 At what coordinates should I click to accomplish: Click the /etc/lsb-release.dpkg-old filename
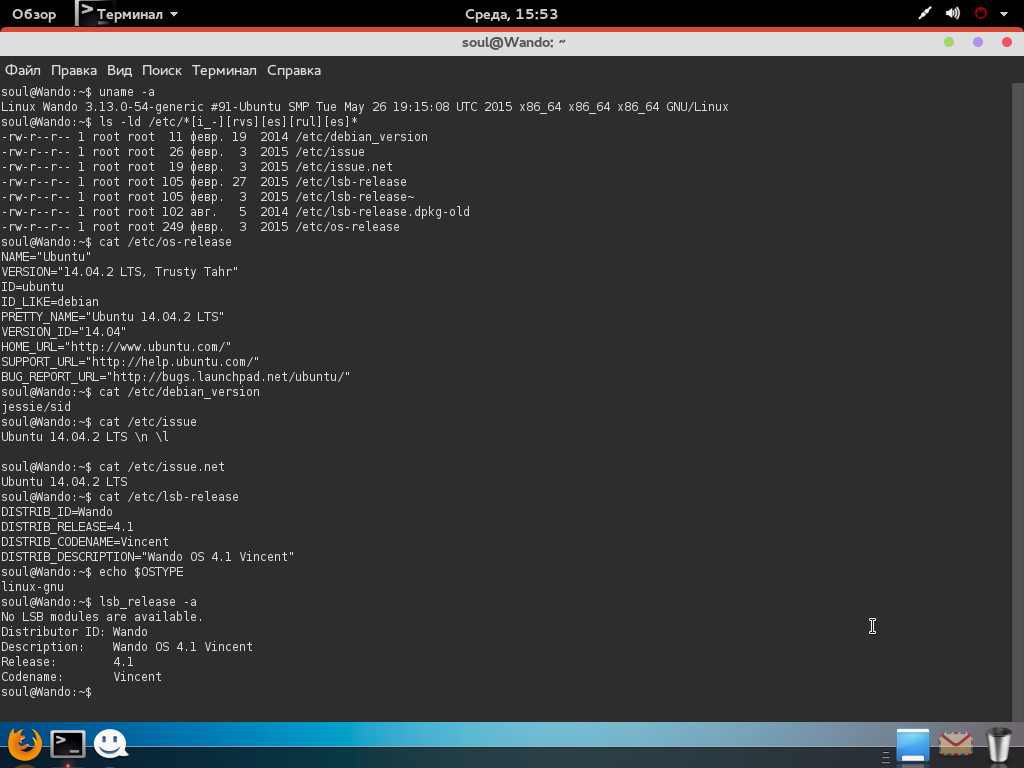click(x=383, y=212)
